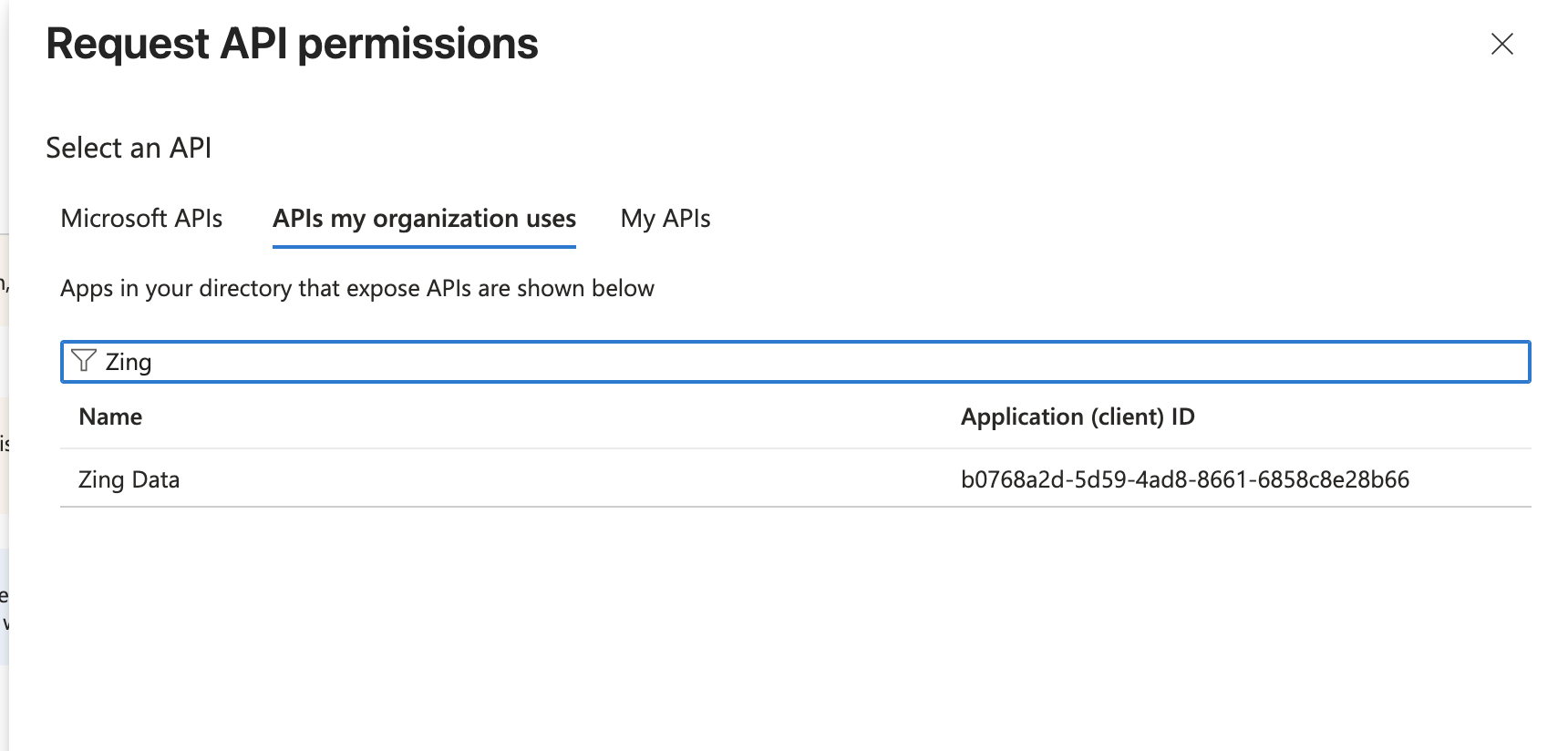1568x751 pixels.
Task: Click the blue underline beneath the active tab
Action: [424, 246]
